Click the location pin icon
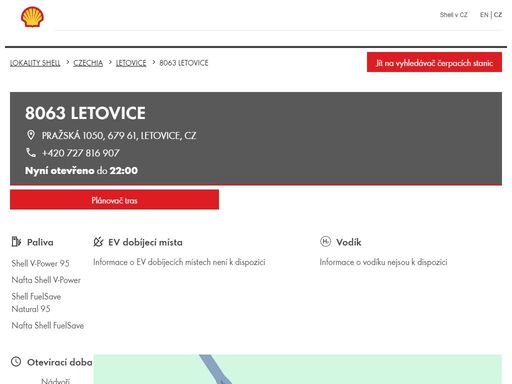Viewport: 512px width, 384px height. pyautogui.click(x=31, y=135)
